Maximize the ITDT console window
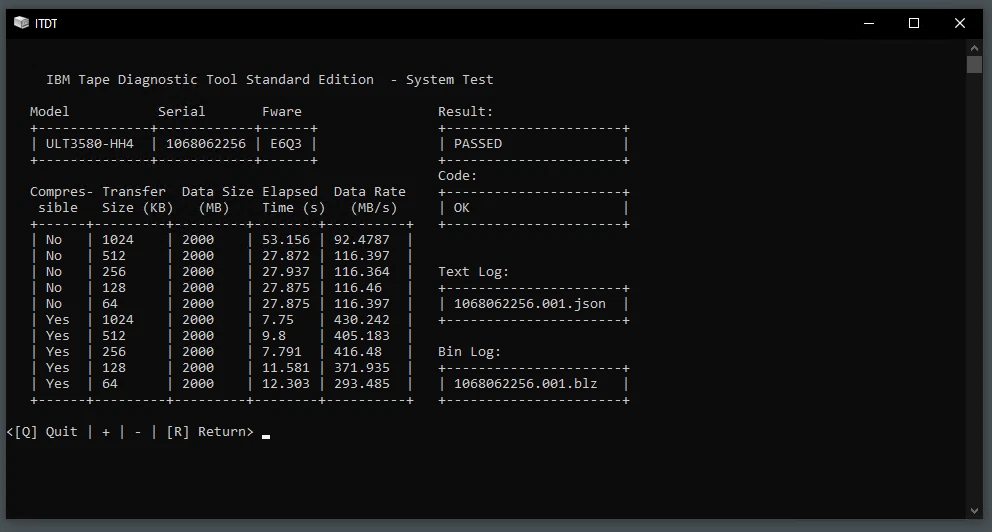Viewport: 992px width, 532px height. 914,23
